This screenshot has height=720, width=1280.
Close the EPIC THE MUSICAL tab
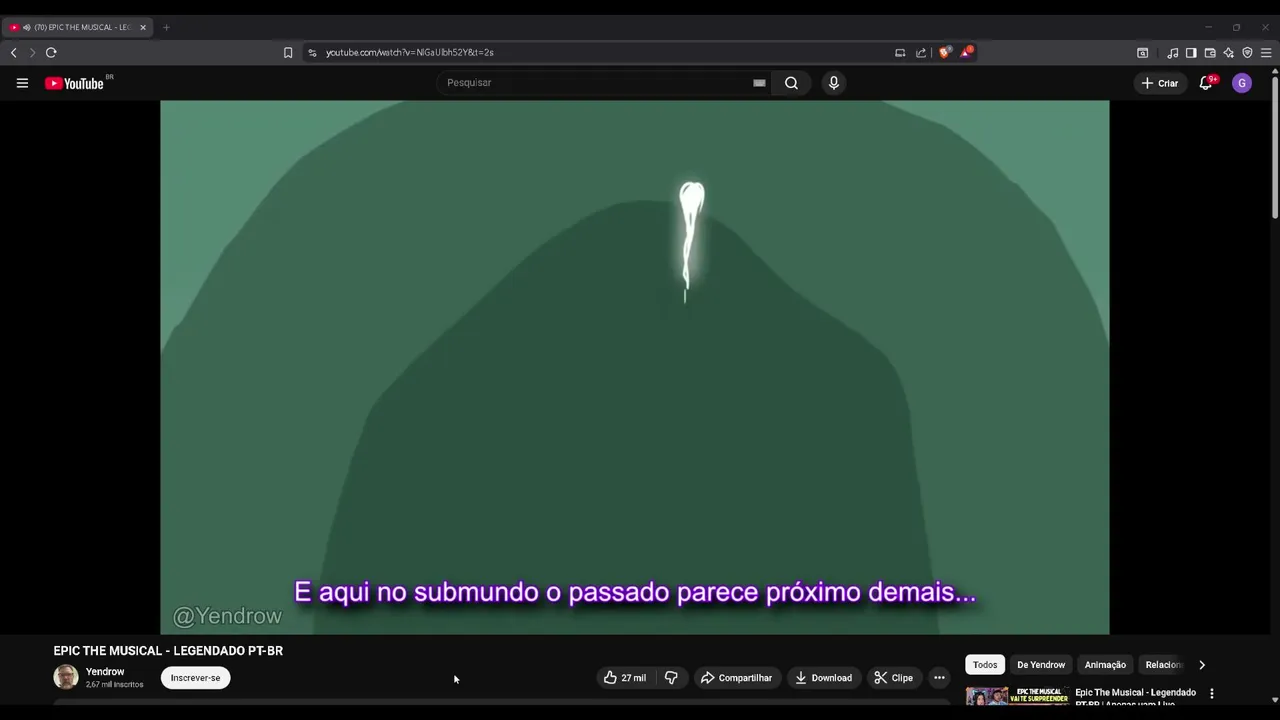(143, 27)
